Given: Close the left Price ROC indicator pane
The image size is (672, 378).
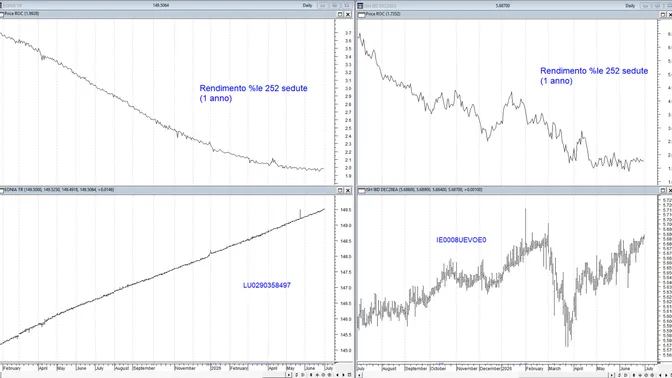Looking at the screenshot, I should coord(348,14).
